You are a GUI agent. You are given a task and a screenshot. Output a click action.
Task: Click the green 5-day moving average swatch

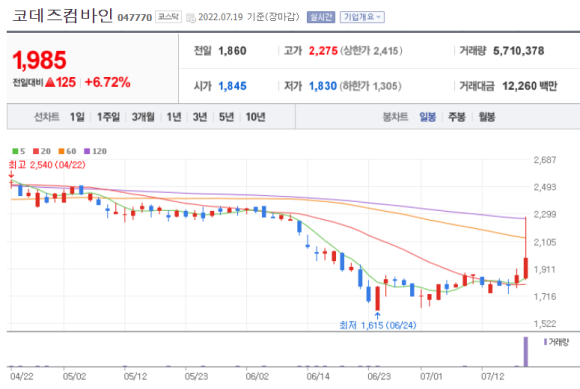(15, 151)
